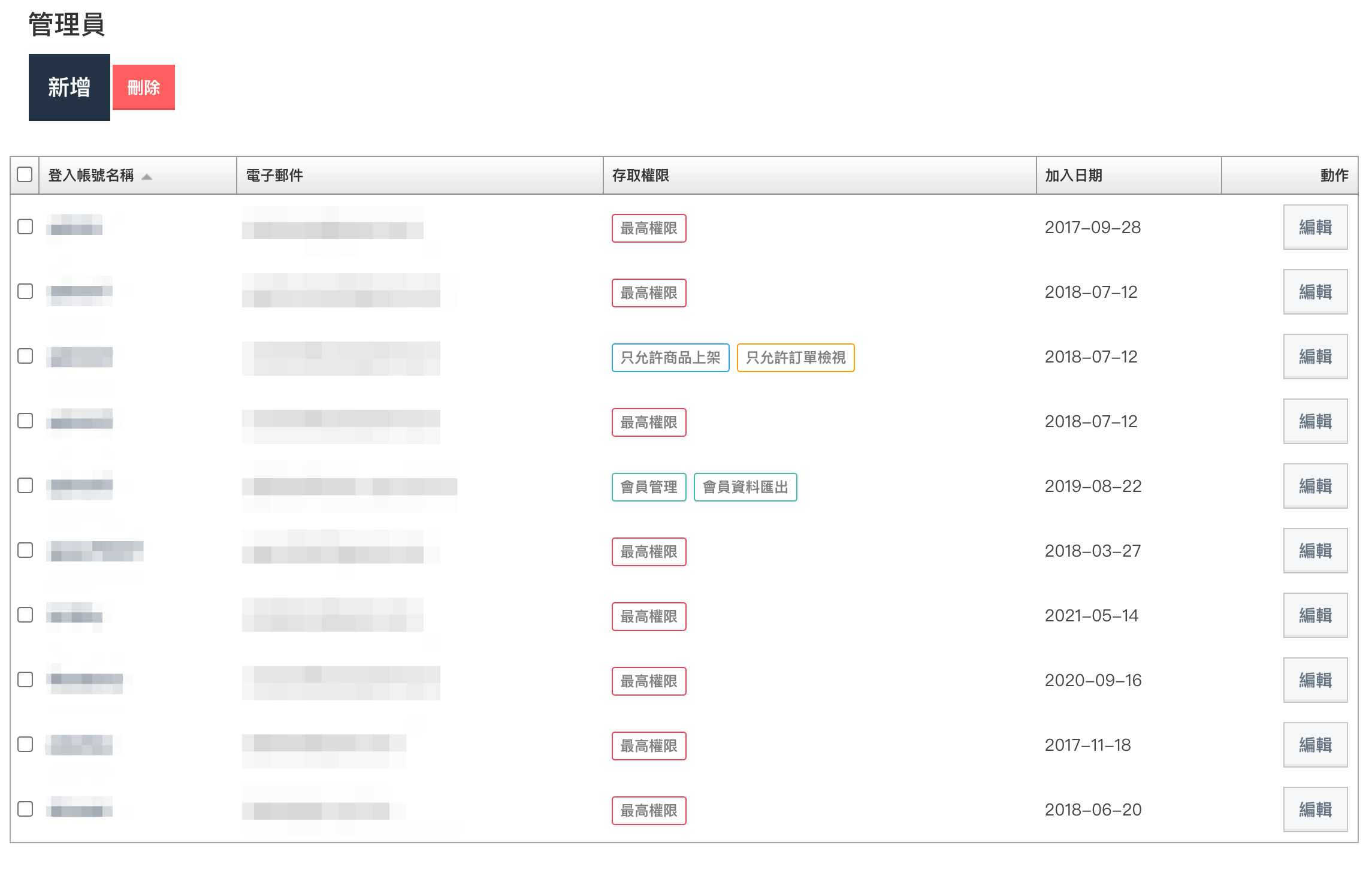1372x888 pixels.
Task: Click the red 刪除 button
Action: (144, 87)
